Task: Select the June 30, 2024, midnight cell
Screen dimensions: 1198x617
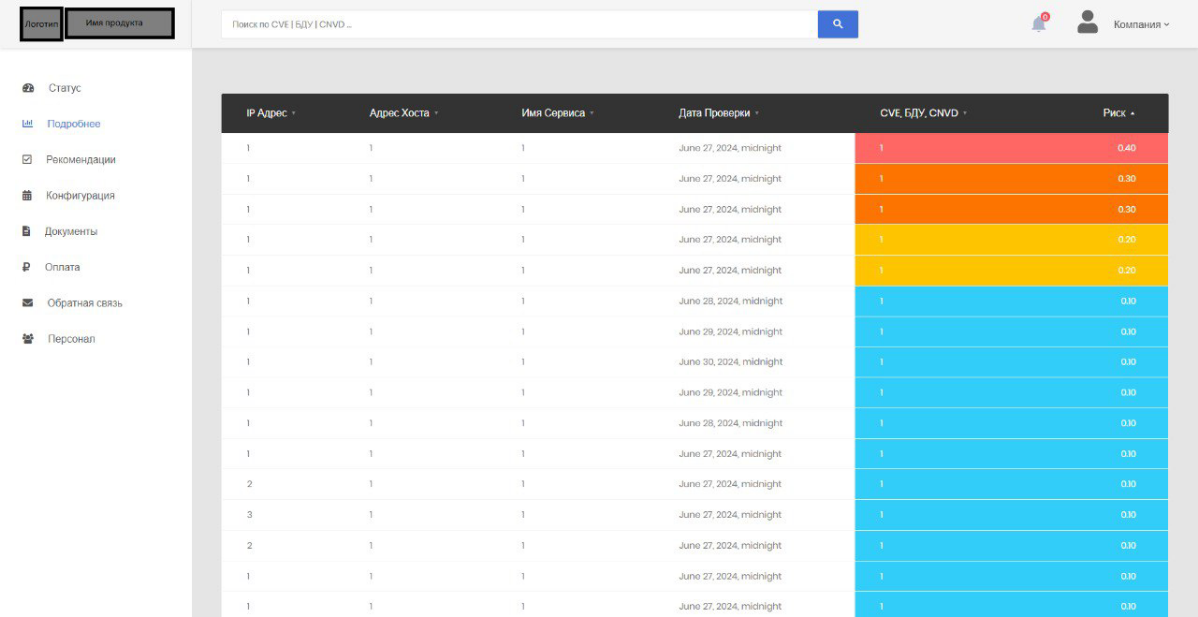Action: (x=730, y=362)
